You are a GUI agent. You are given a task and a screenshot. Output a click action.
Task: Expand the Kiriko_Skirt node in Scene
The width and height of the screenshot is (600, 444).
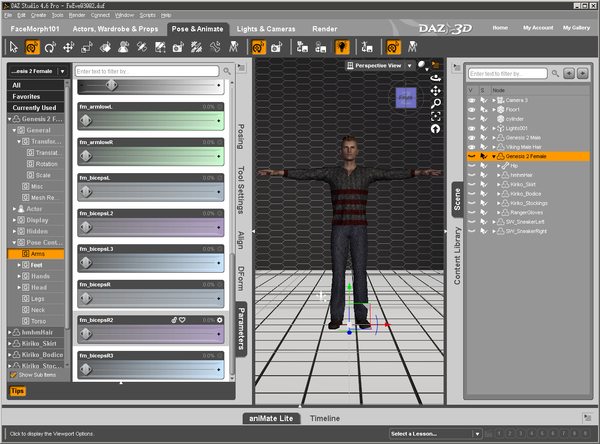500,184
